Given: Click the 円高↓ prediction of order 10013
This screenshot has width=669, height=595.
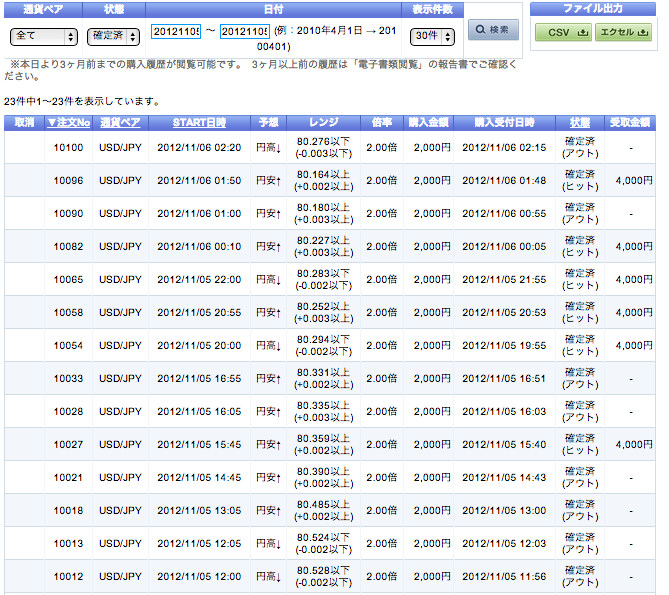Looking at the screenshot, I should pyautogui.click(x=268, y=543).
